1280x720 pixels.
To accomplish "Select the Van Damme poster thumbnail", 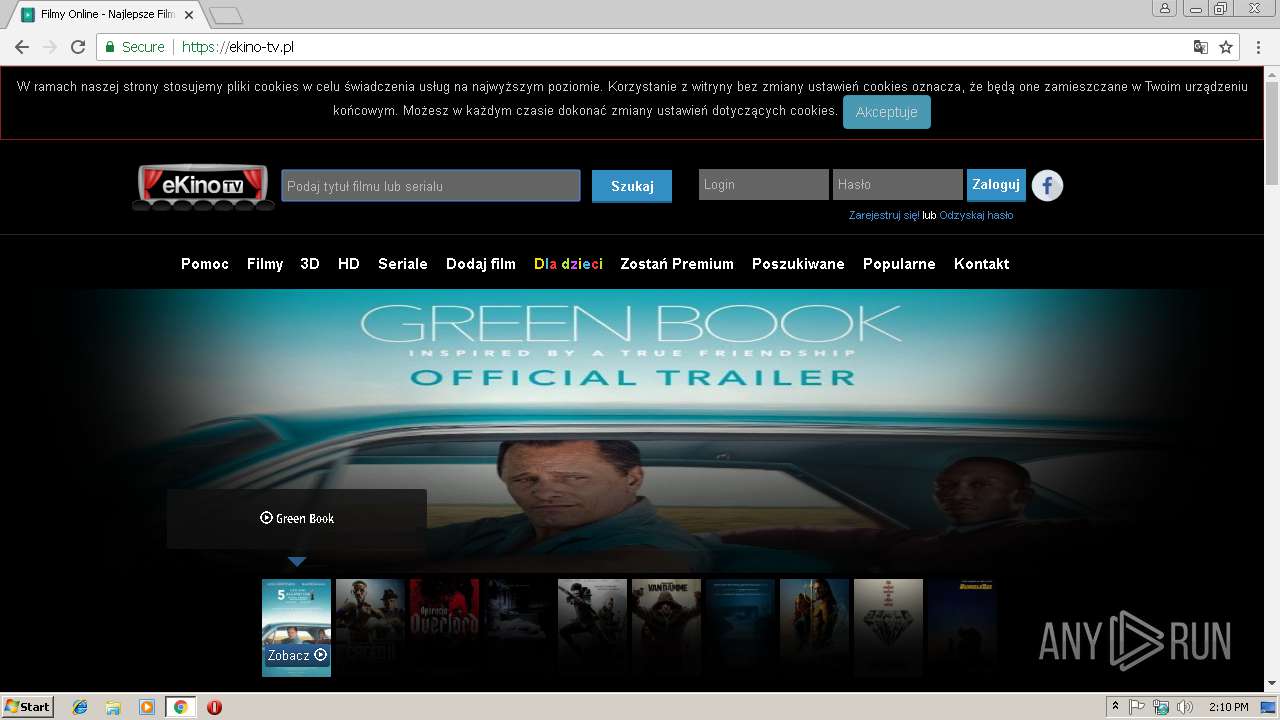I will click(666, 627).
